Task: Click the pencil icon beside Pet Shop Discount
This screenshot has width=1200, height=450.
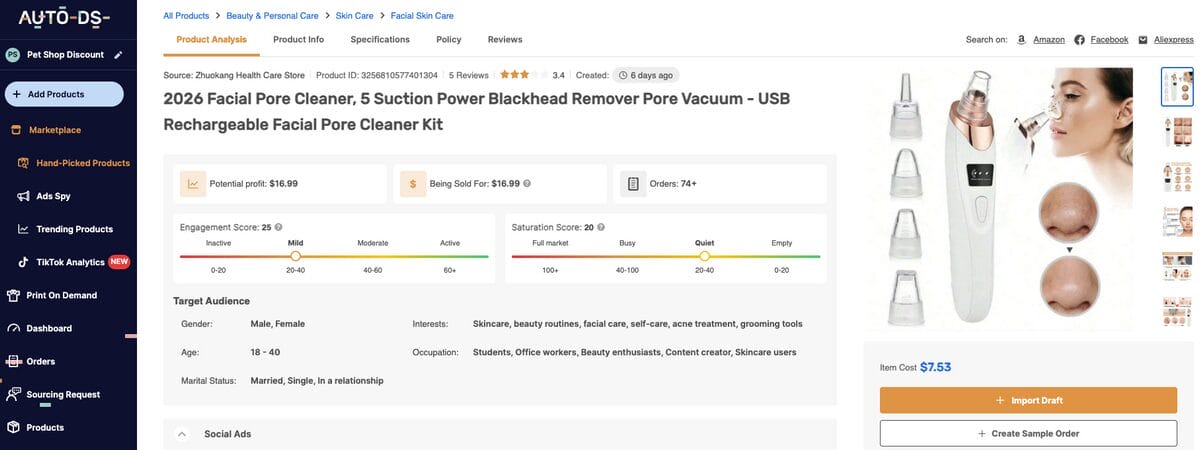Action: 119,55
